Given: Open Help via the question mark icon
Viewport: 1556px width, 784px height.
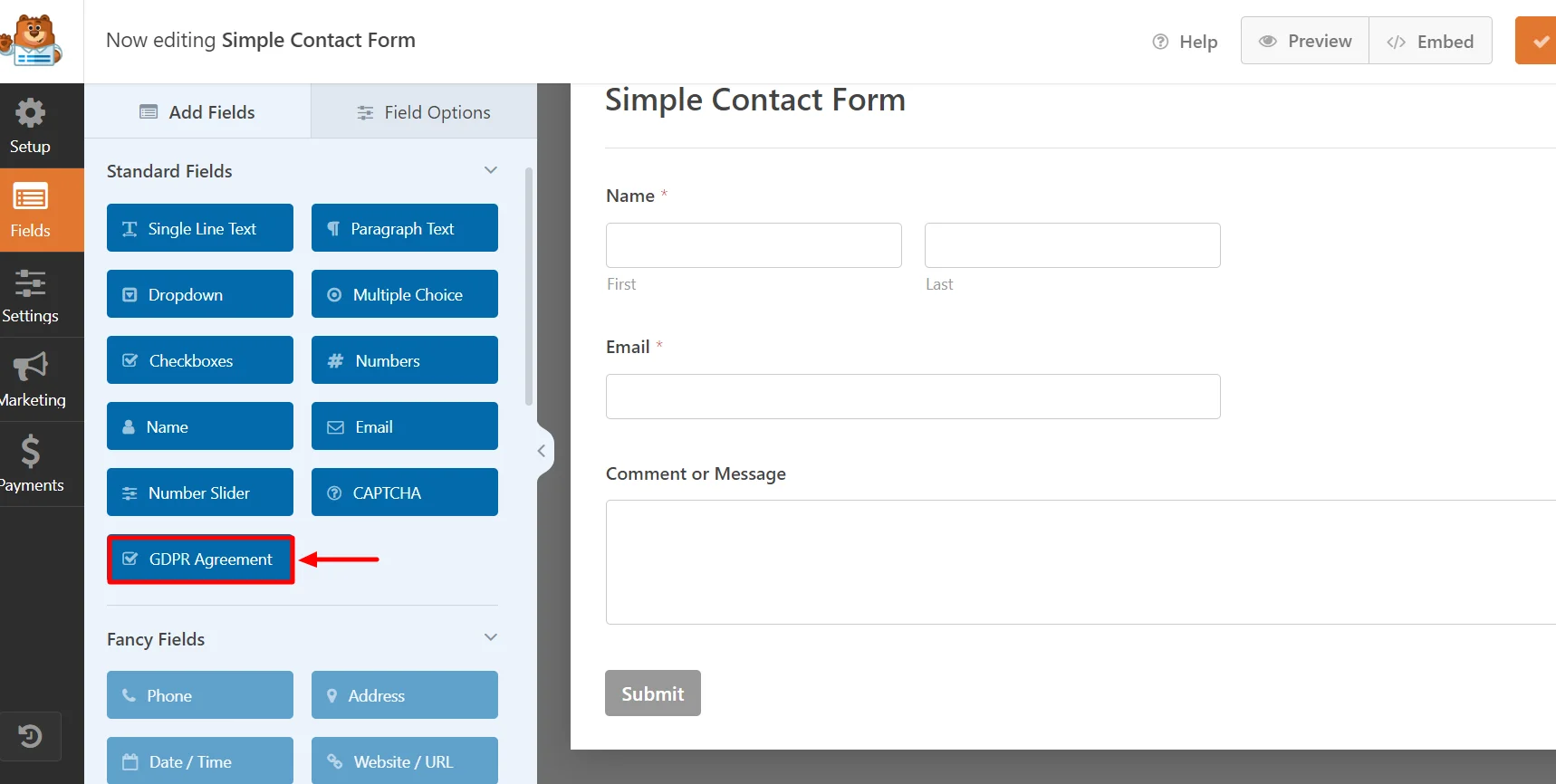Looking at the screenshot, I should coord(1160,42).
